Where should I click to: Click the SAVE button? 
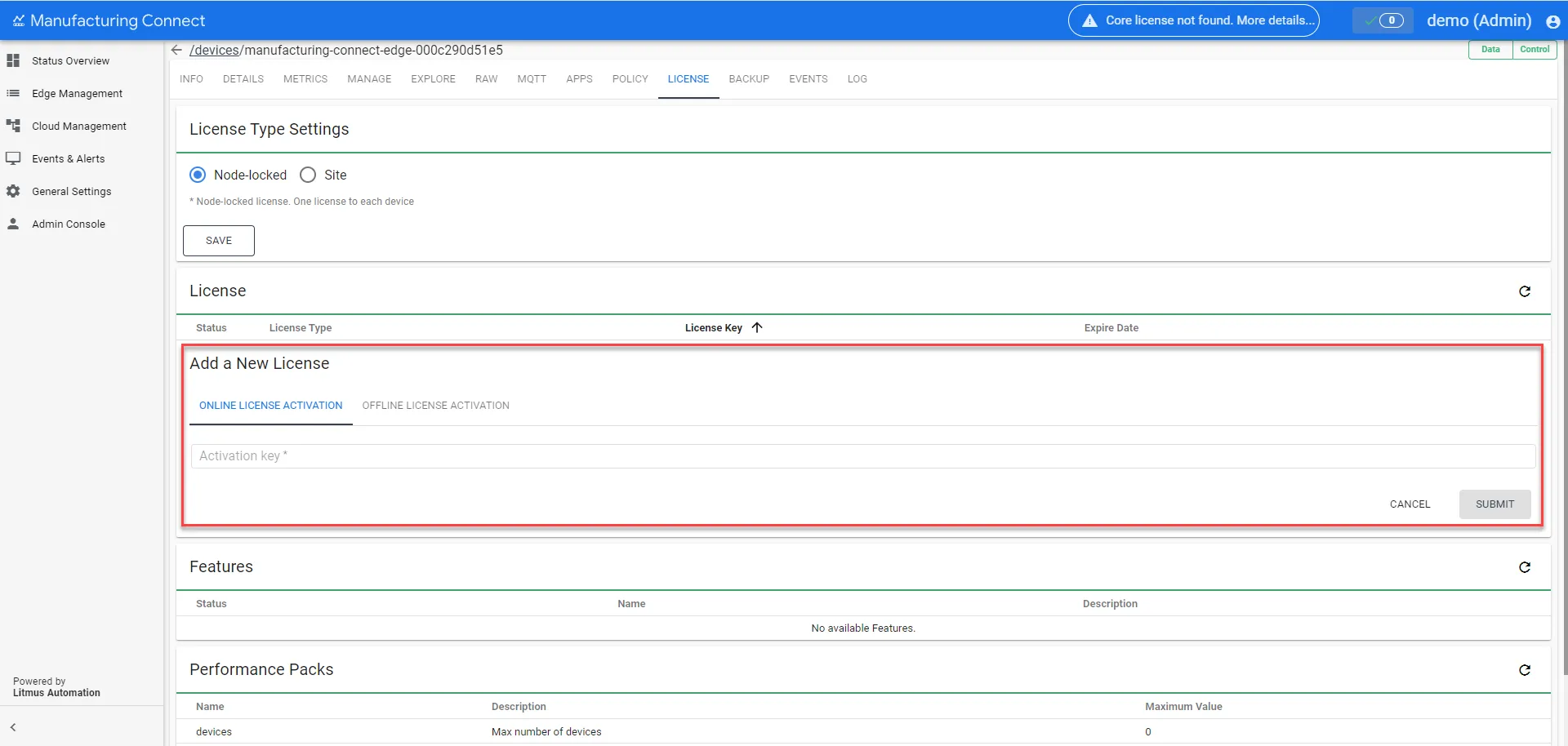tap(219, 241)
